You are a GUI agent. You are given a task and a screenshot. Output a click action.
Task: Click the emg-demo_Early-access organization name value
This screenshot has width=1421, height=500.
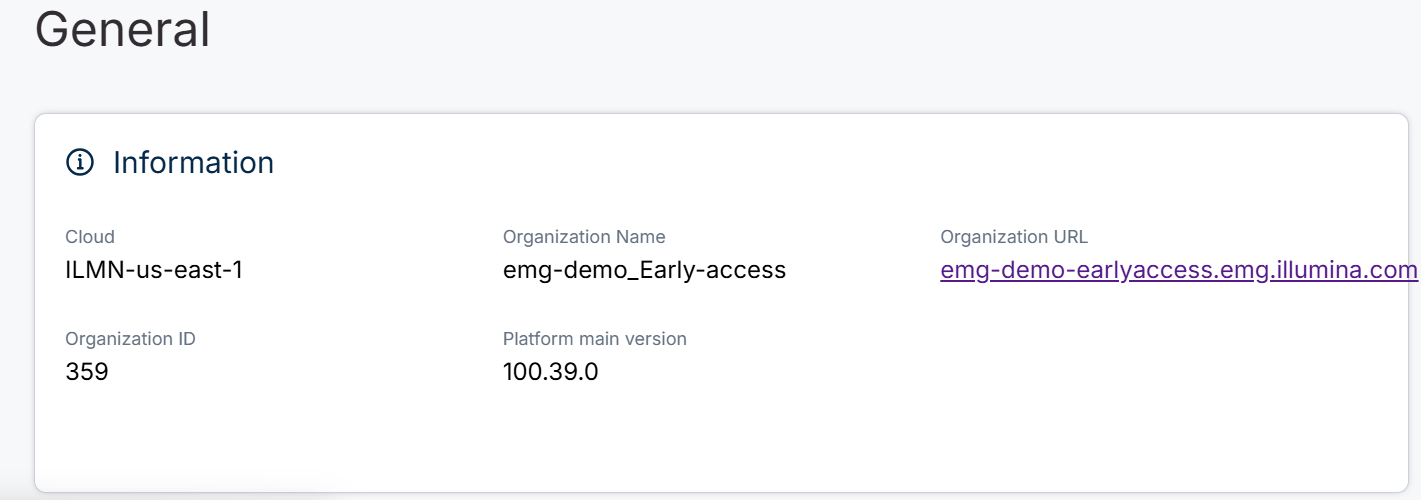coord(644,270)
